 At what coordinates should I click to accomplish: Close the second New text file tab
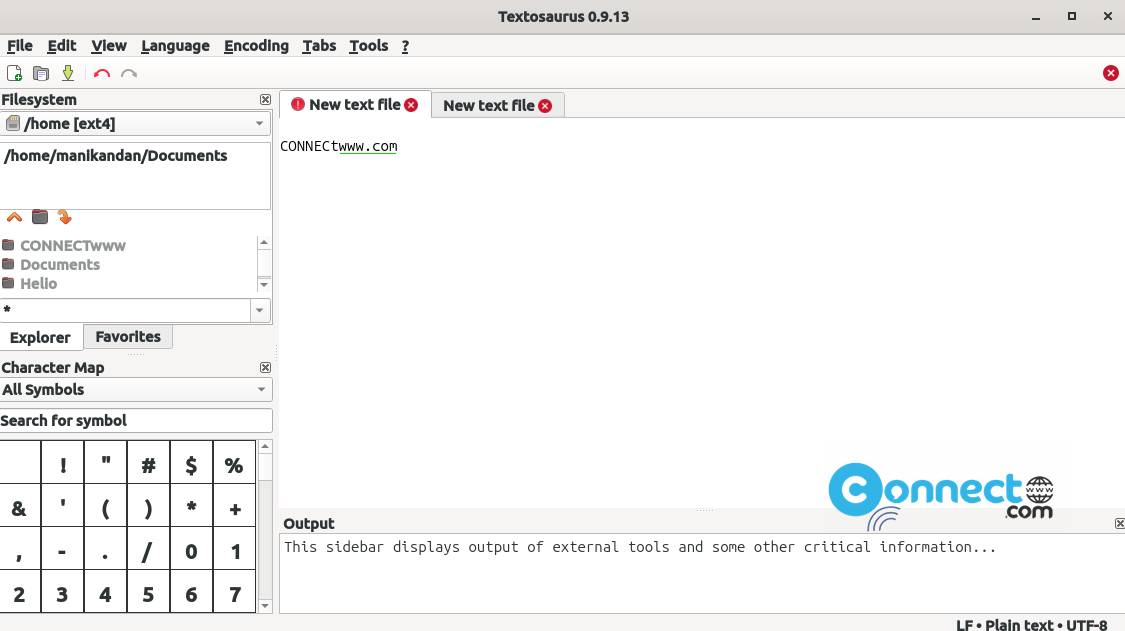(545, 106)
